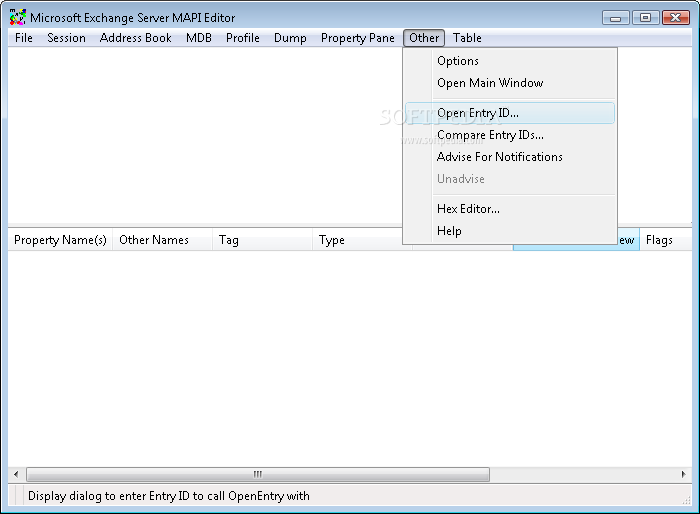Maximize the MAPI Editor window

[x=645, y=18]
